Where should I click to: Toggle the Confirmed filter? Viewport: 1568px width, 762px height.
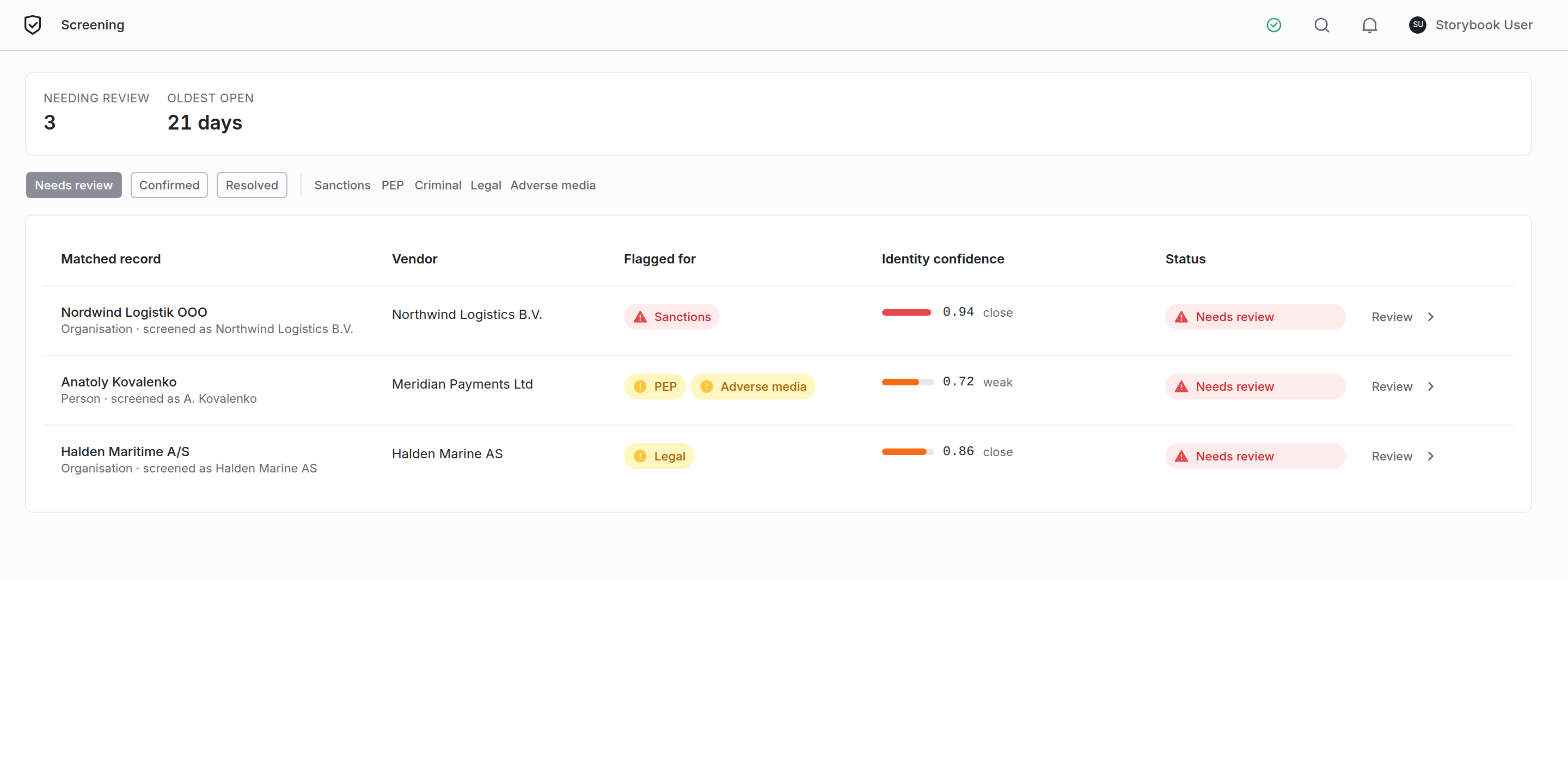coord(169,185)
